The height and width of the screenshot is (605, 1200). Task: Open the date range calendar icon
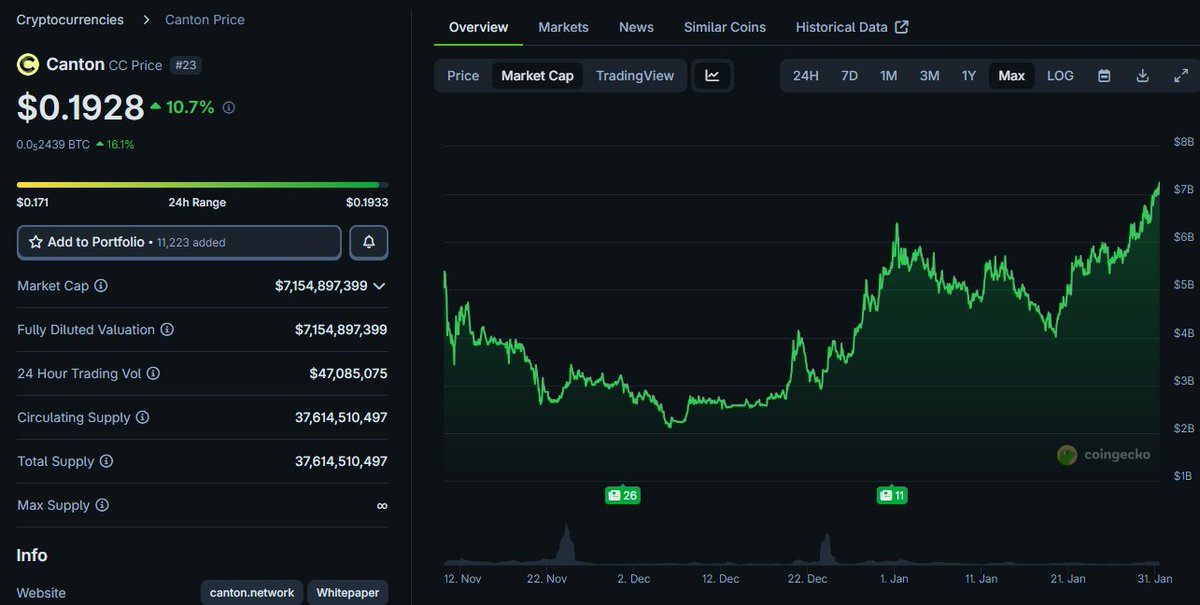pos(1104,75)
